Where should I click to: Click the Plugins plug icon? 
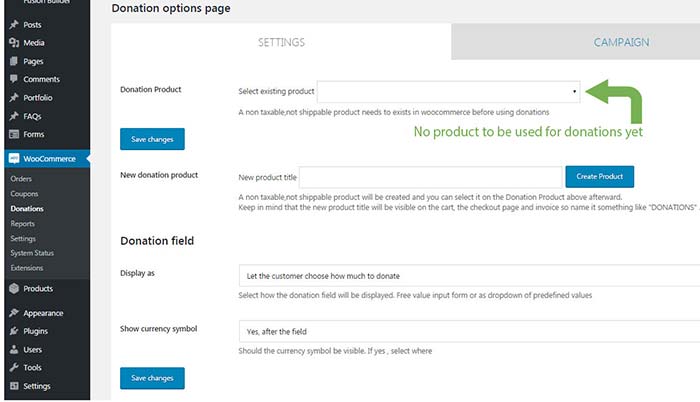[x=13, y=331]
